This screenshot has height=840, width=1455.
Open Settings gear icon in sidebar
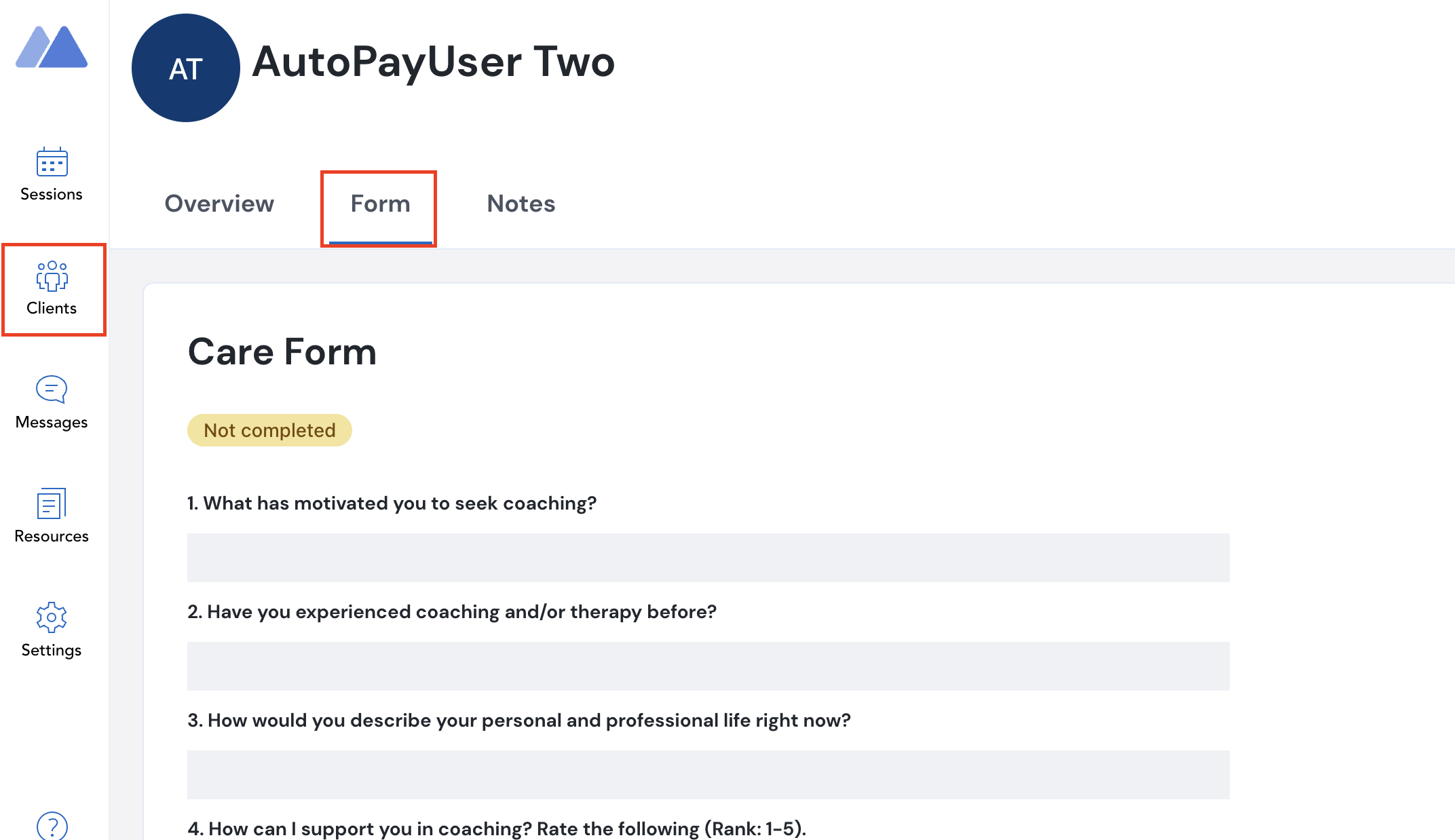[x=52, y=617]
